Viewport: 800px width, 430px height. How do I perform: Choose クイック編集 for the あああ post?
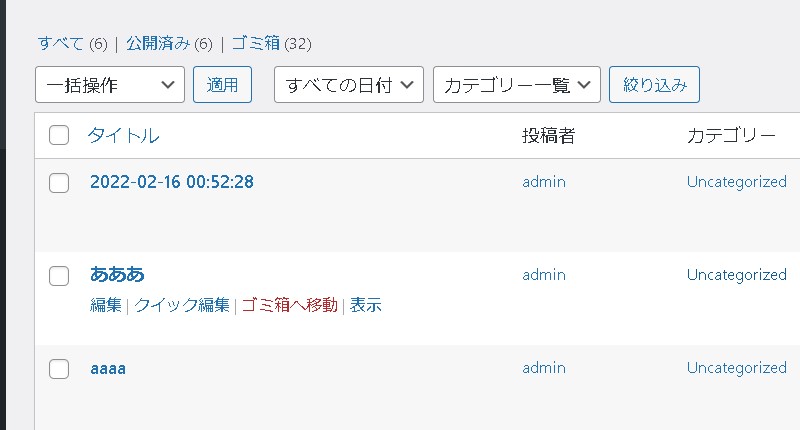[x=182, y=305]
